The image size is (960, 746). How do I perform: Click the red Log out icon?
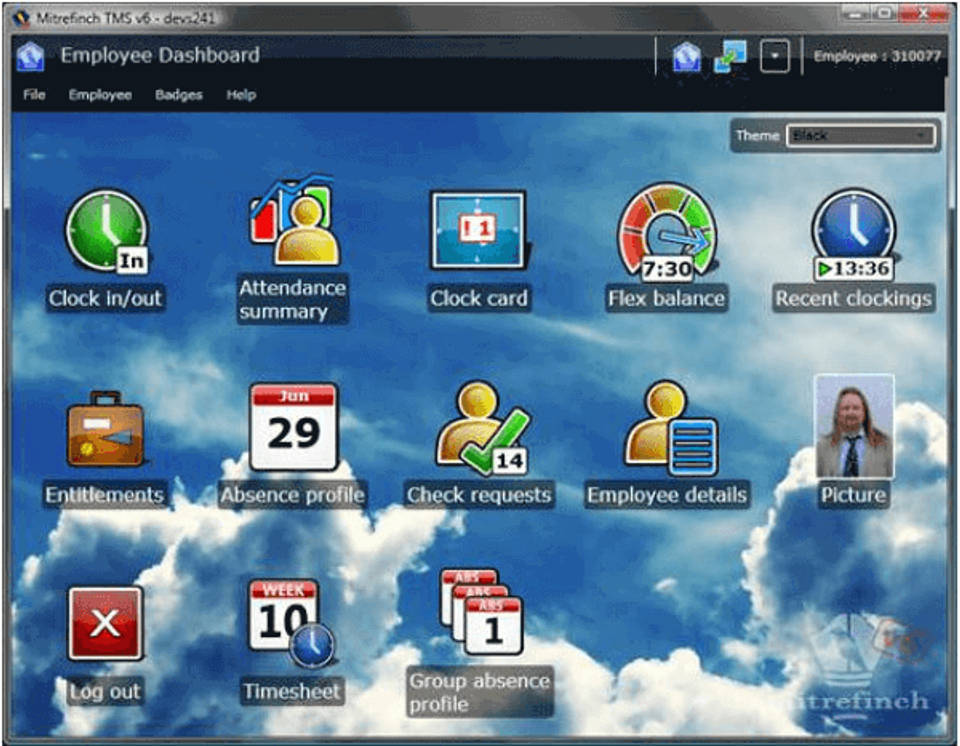105,624
